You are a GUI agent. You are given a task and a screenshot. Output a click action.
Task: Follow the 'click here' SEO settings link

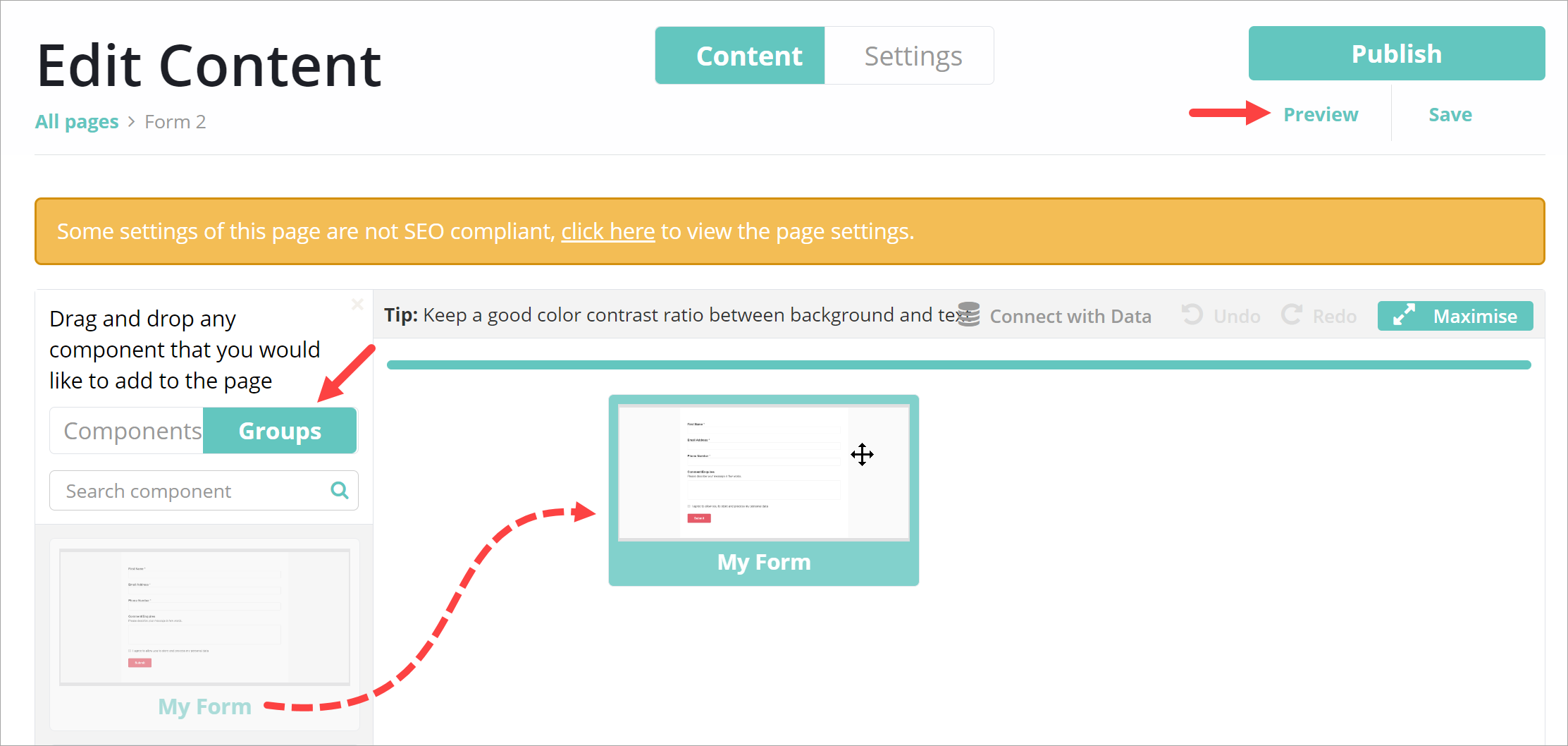click(607, 231)
